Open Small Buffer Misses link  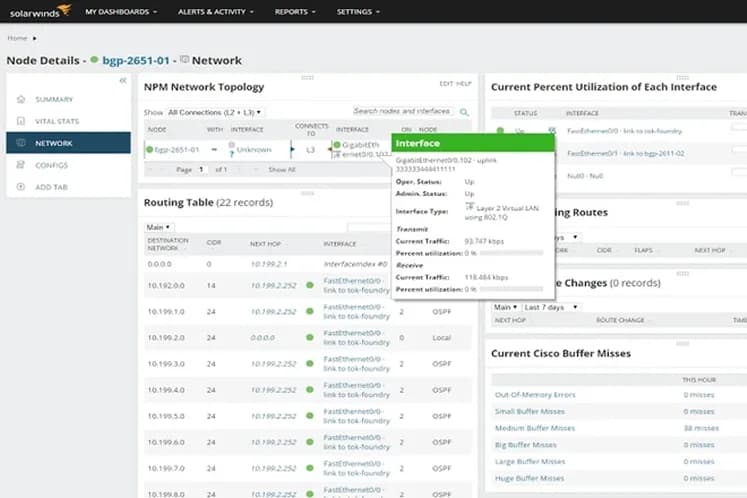click(x=530, y=411)
